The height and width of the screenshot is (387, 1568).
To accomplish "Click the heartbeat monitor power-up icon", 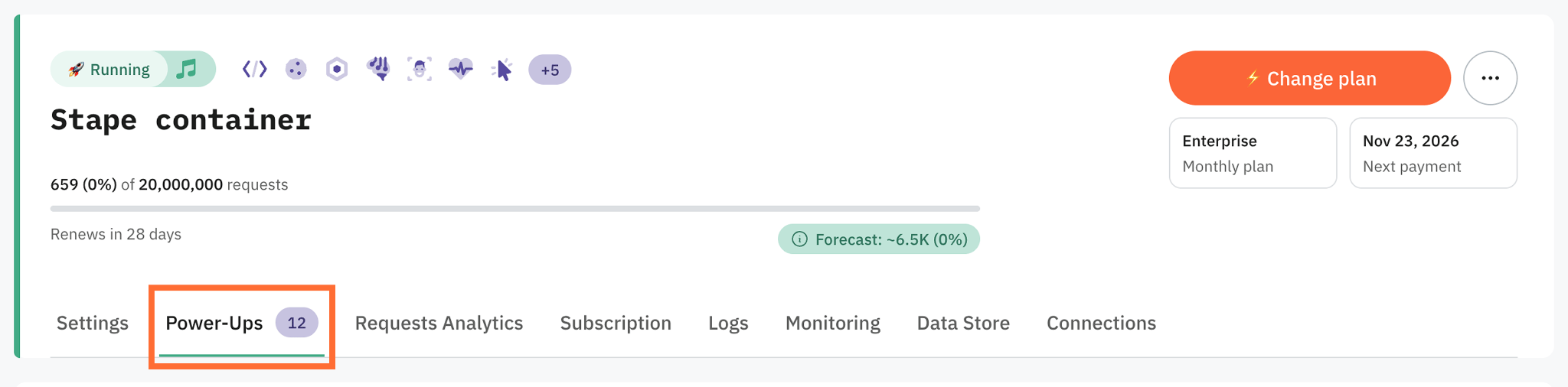I will click(461, 70).
